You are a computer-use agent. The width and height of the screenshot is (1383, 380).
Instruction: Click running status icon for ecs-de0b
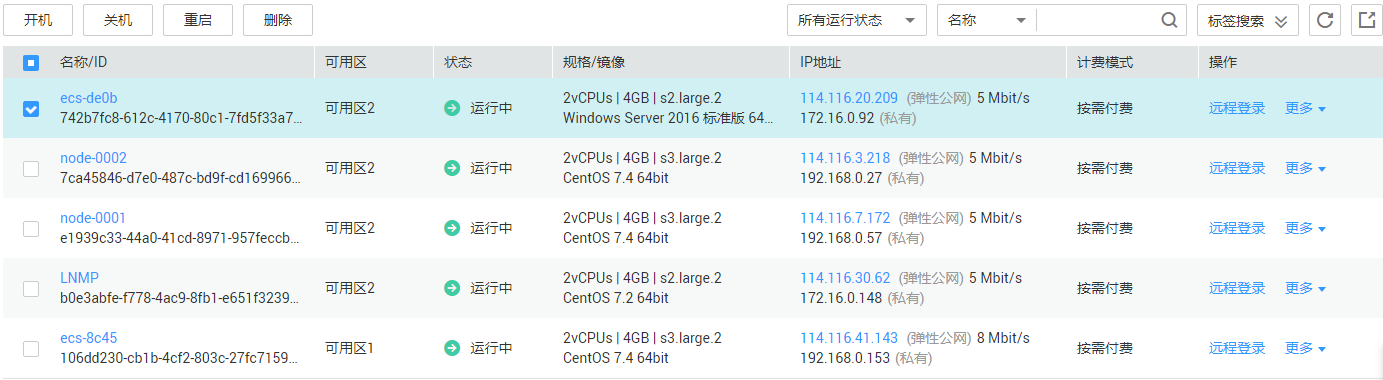(x=453, y=108)
